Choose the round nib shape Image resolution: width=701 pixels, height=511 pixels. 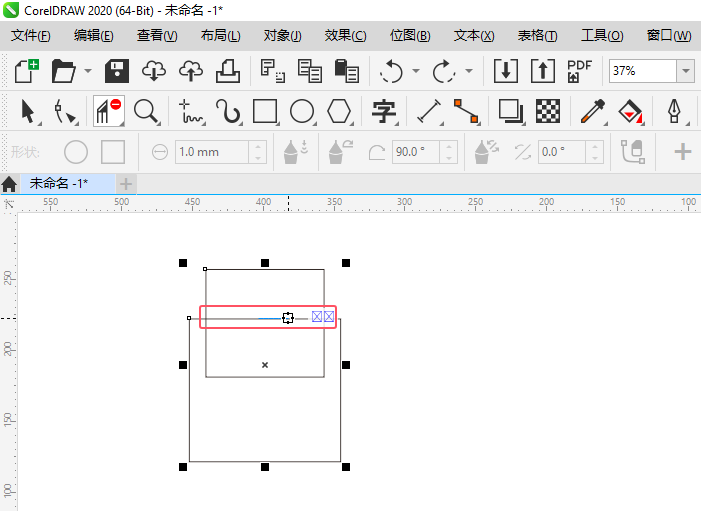coord(76,152)
